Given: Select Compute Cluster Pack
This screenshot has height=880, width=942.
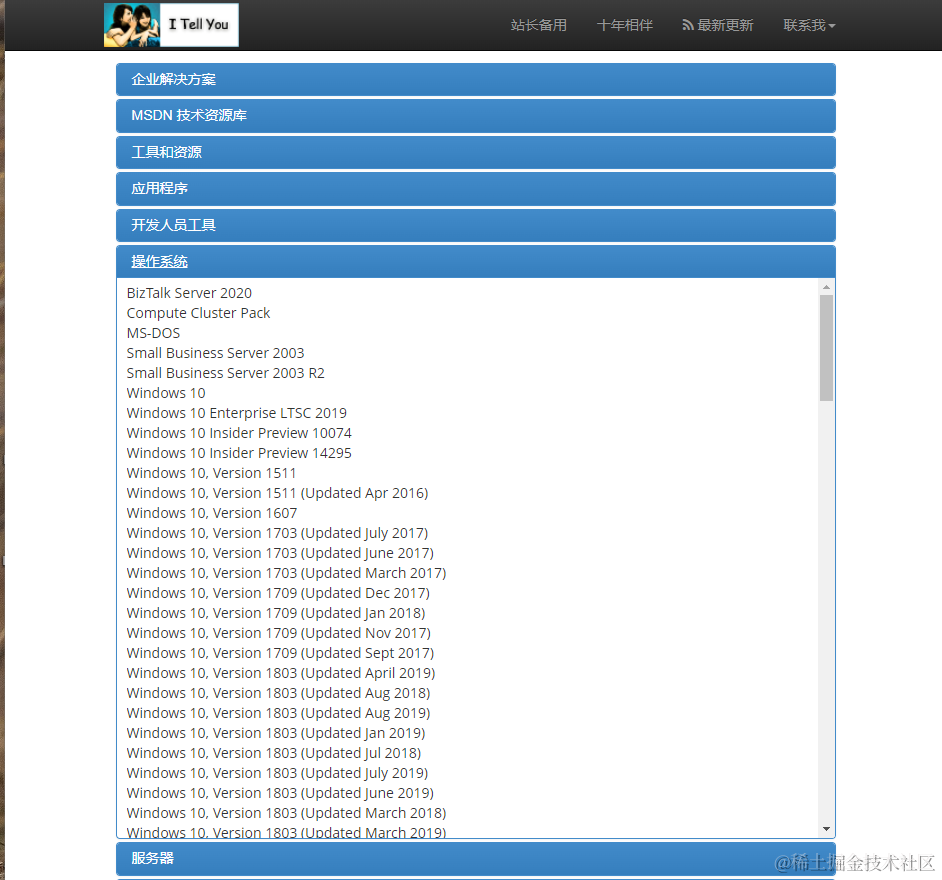Looking at the screenshot, I should [198, 313].
